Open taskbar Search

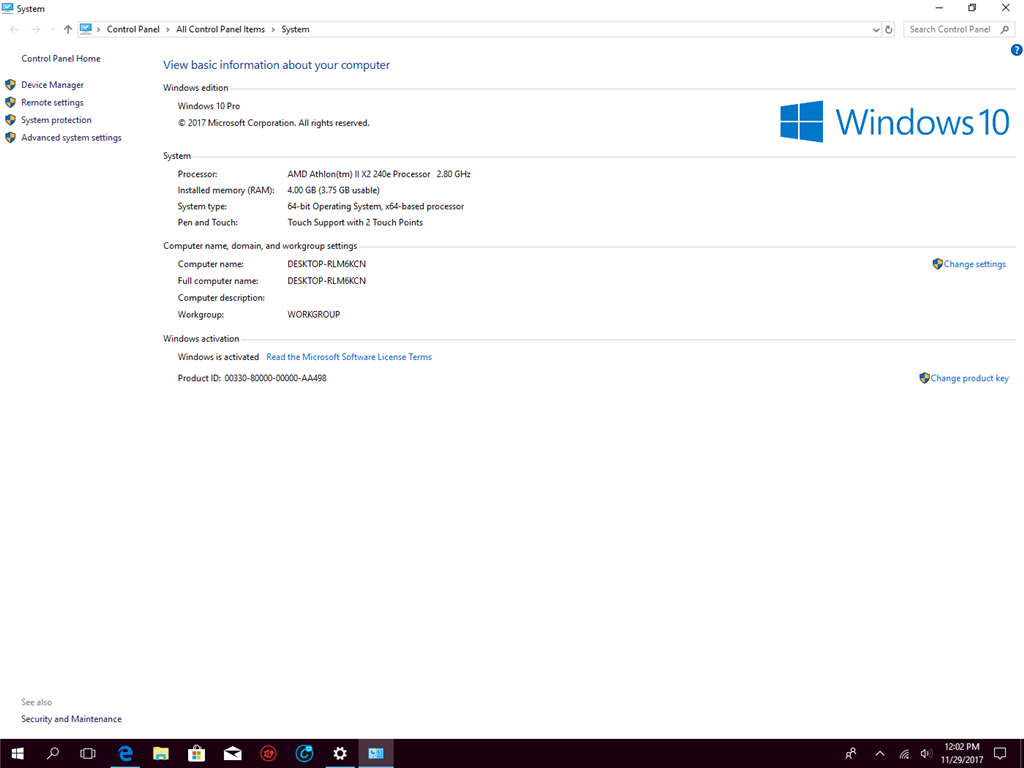coord(53,754)
